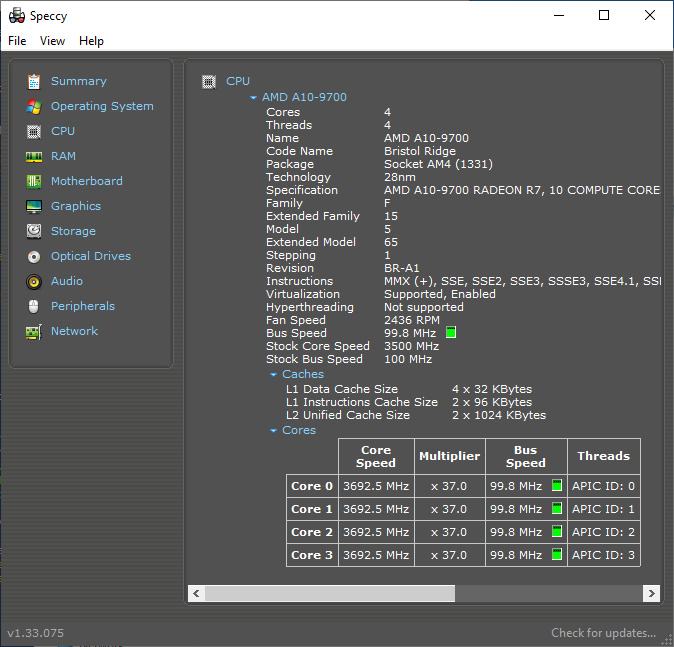Select the RAM memory stick icon
Viewport: 674px width, 647px height.
click(34, 156)
